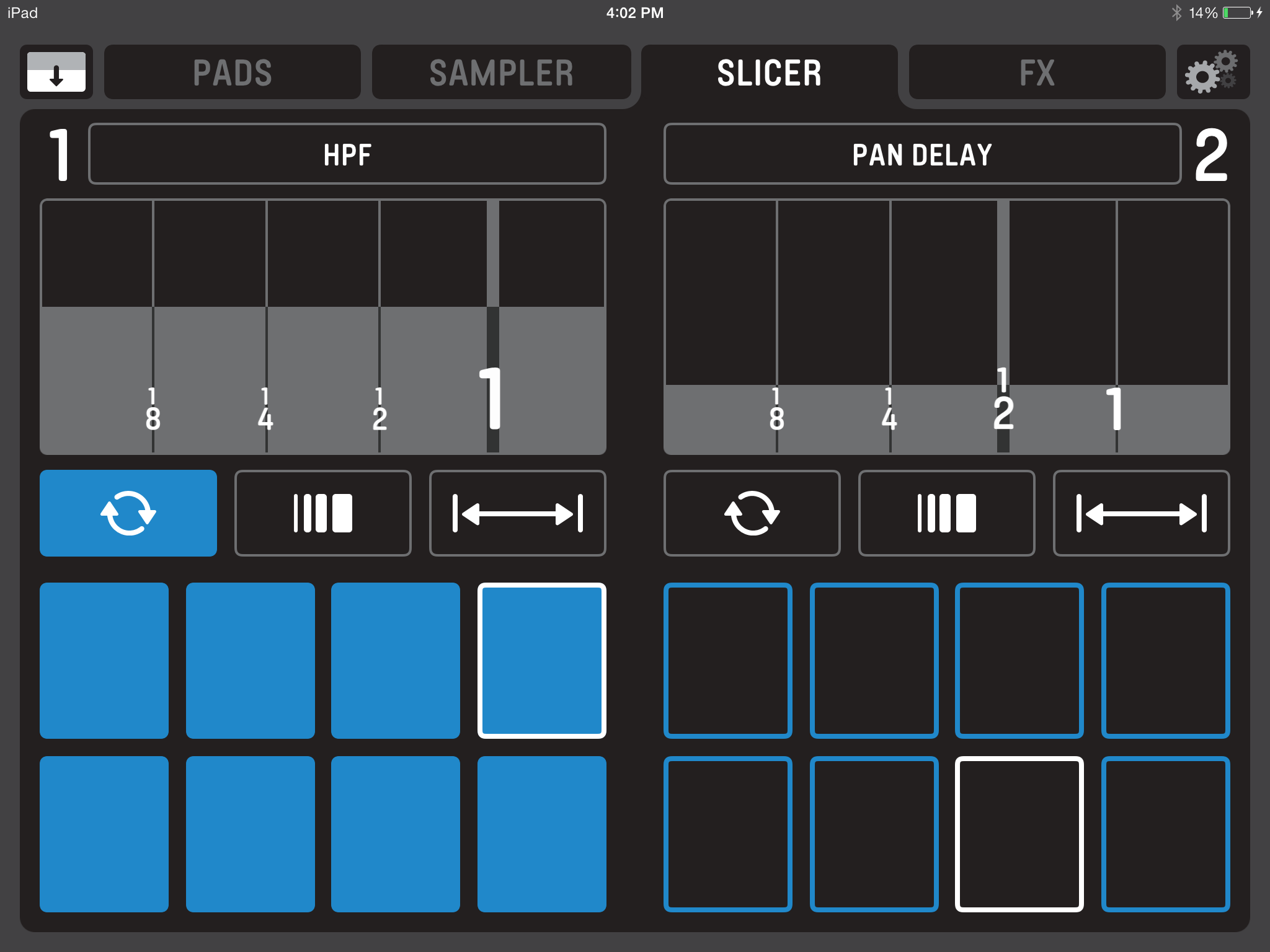The image size is (1270, 952).
Task: Open the FX tab
Action: (x=1037, y=72)
